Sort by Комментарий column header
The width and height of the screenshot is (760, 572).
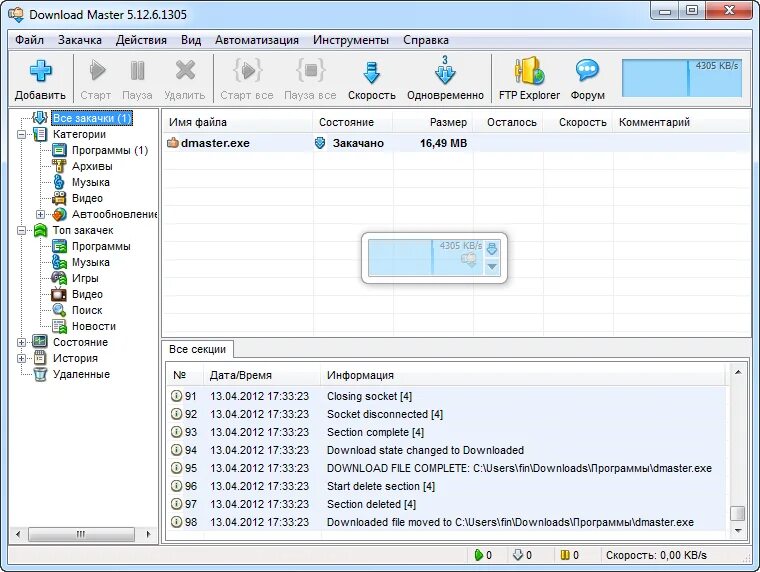(681, 122)
